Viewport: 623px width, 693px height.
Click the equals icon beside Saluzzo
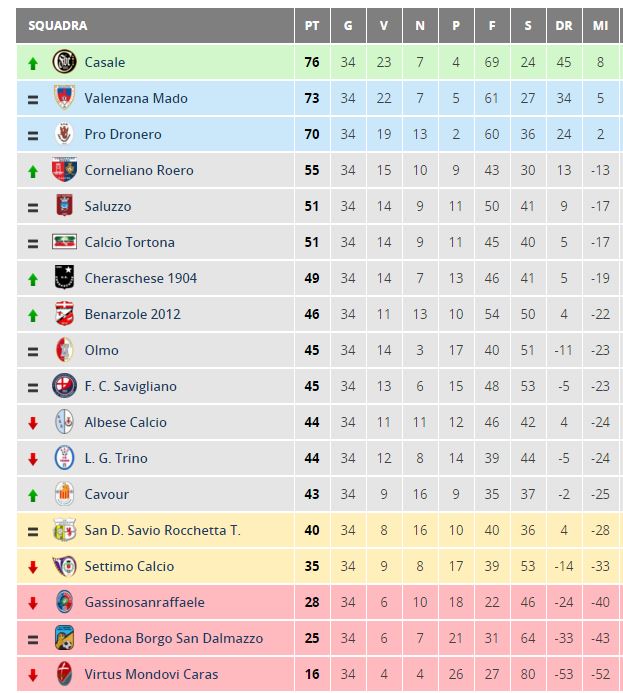(33, 208)
